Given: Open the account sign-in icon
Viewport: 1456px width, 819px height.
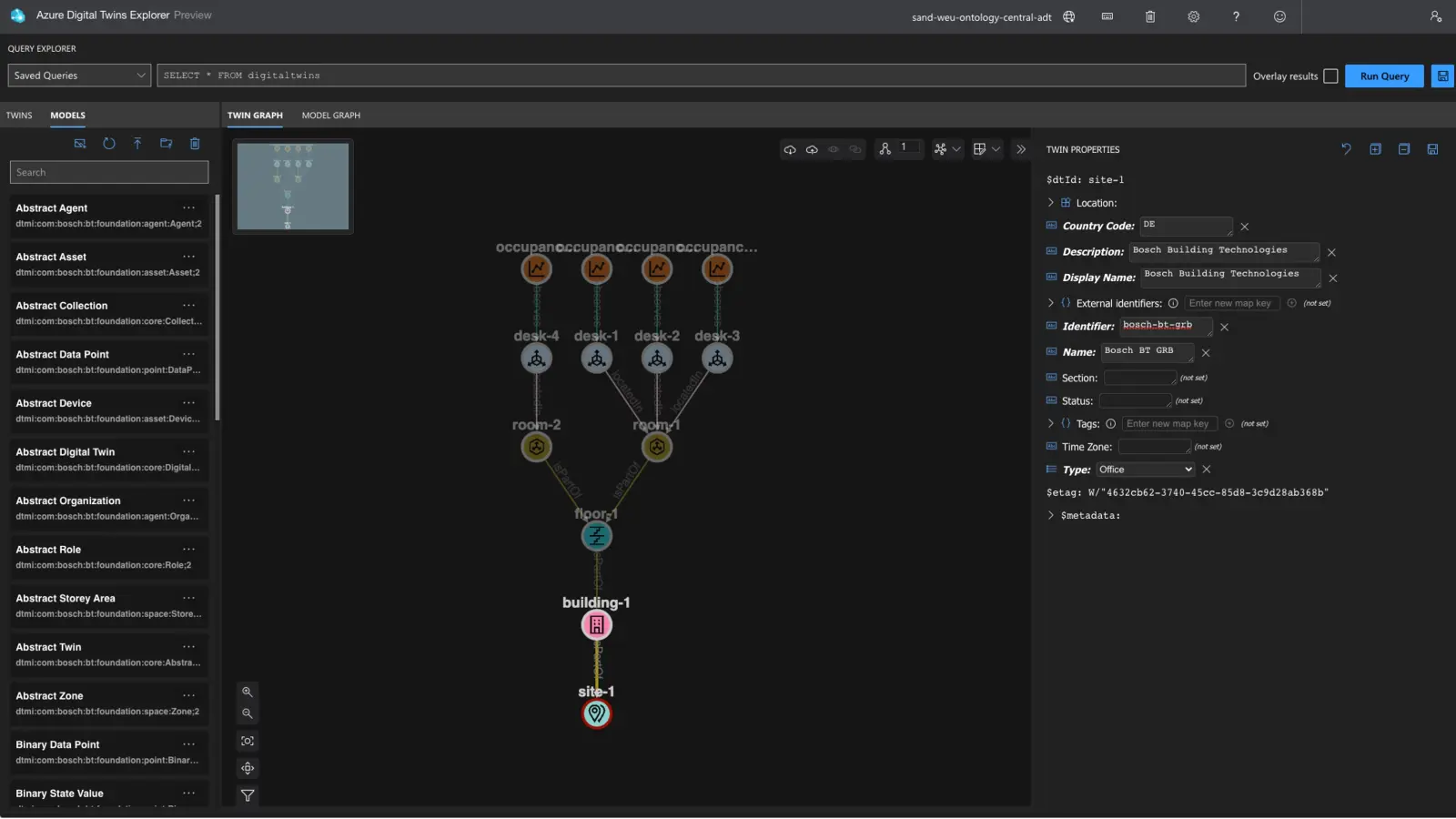Looking at the screenshot, I should click(x=1436, y=16).
